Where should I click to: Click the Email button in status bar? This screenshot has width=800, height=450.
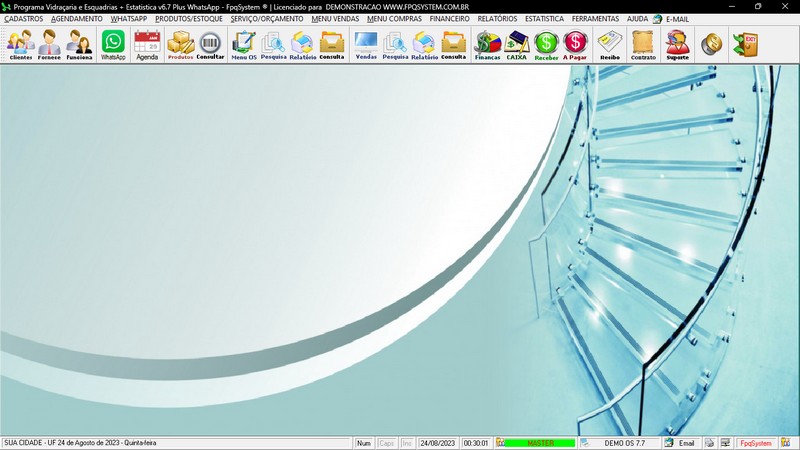686,443
